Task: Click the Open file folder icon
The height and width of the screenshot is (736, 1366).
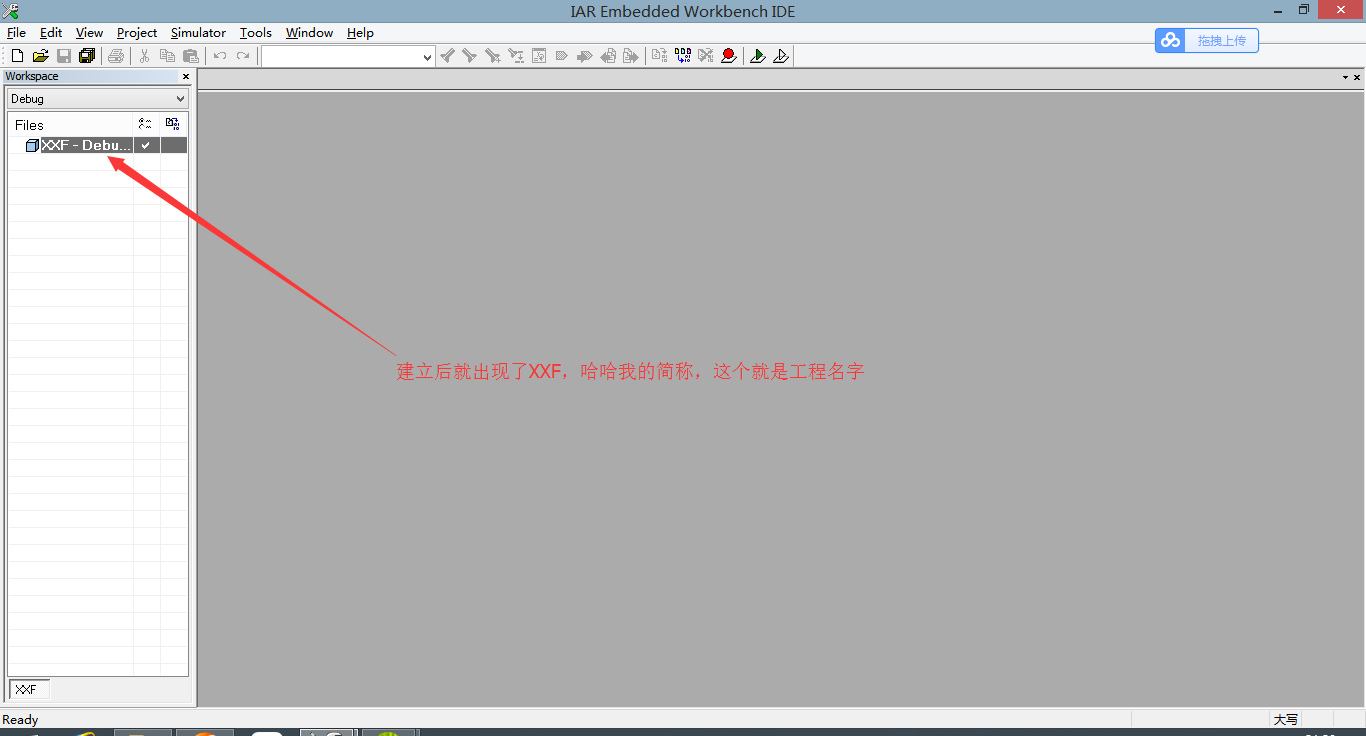Action: tap(41, 56)
